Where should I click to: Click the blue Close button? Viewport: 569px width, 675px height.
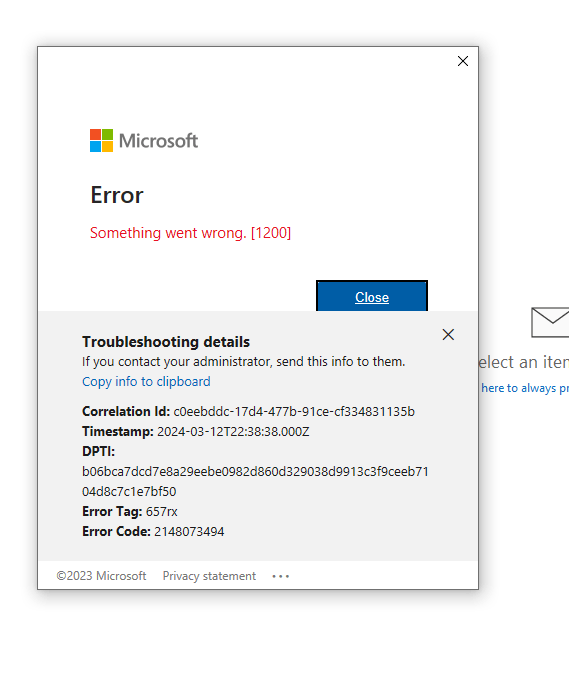[x=372, y=296]
